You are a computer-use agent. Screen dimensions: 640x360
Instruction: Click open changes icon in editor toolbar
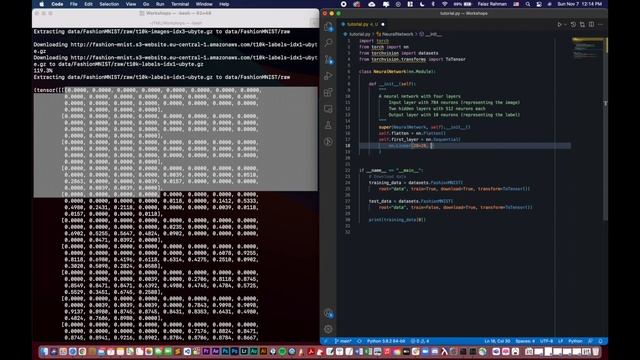[x=582, y=24]
